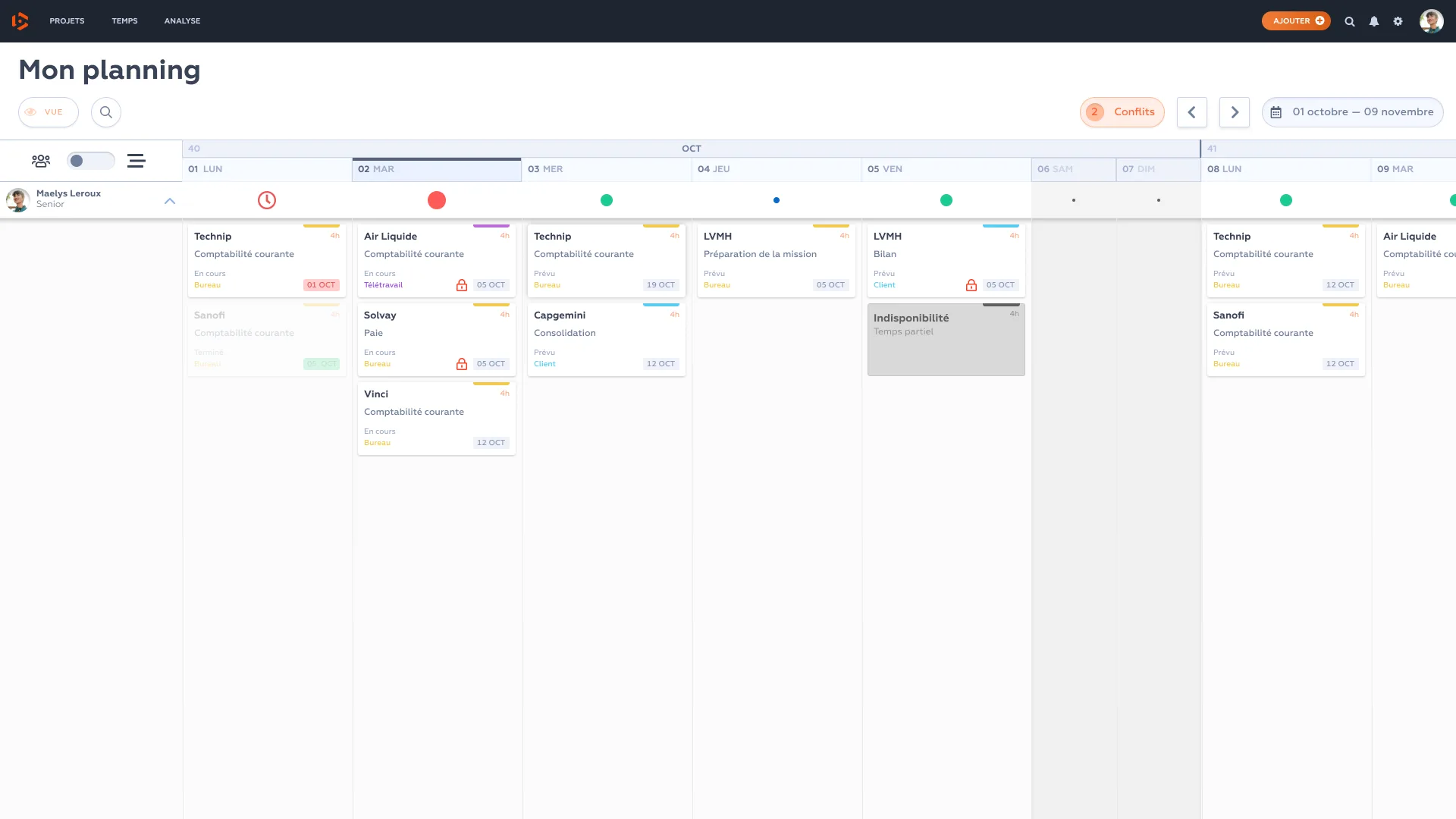Viewport: 1456px width, 819px height.
Task: Click the list layout icon
Action: coord(136,161)
